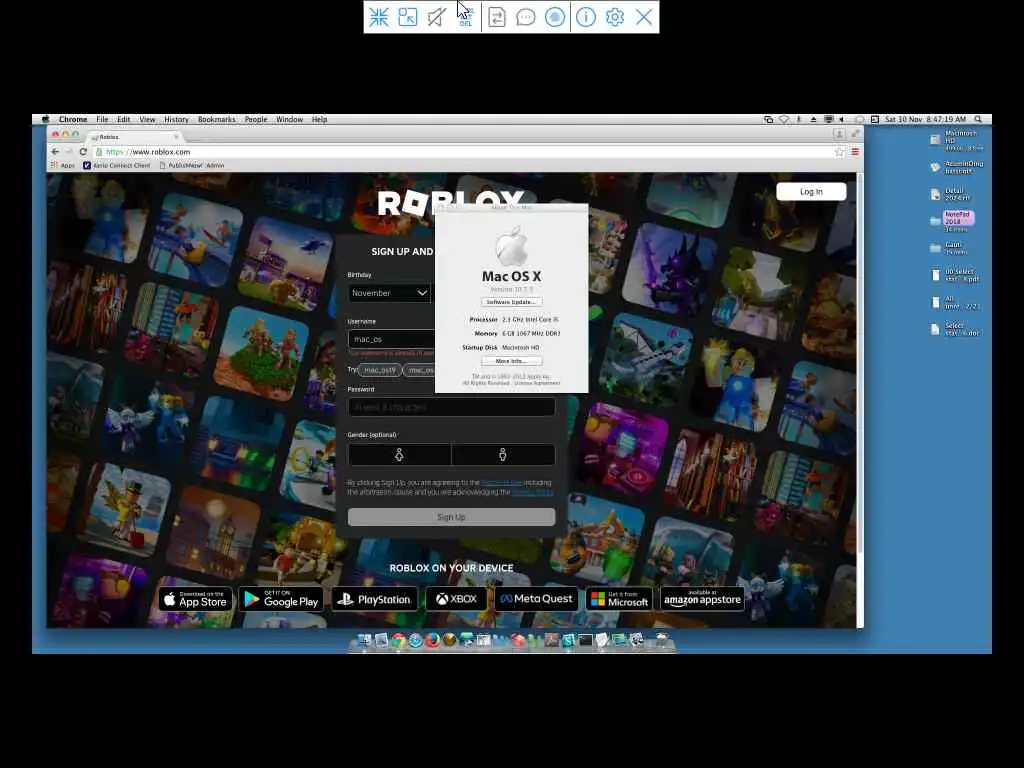Click the volume icon in the menu bar
The height and width of the screenshot is (768, 1024).
click(842, 120)
